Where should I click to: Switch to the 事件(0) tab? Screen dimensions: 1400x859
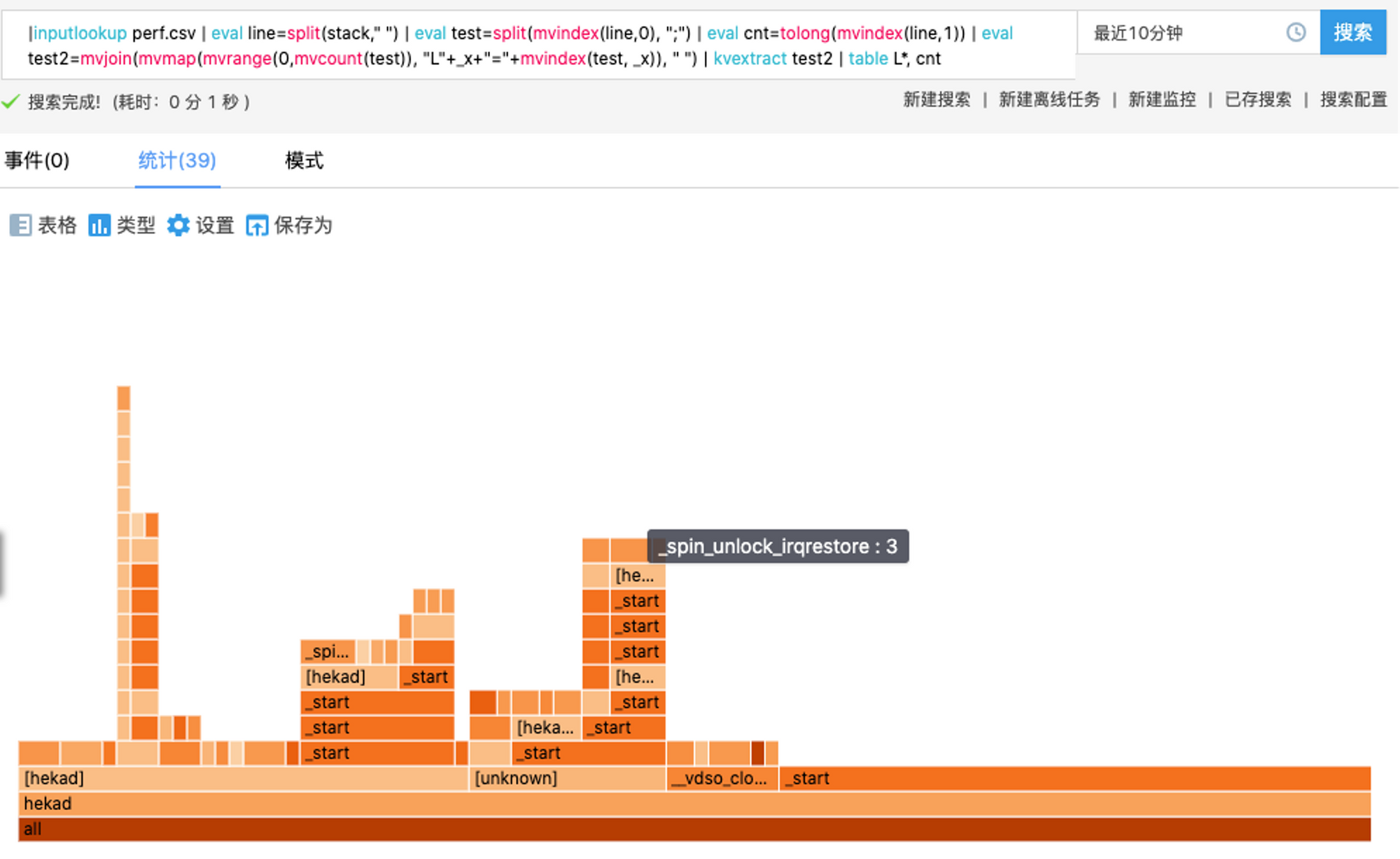[37, 160]
